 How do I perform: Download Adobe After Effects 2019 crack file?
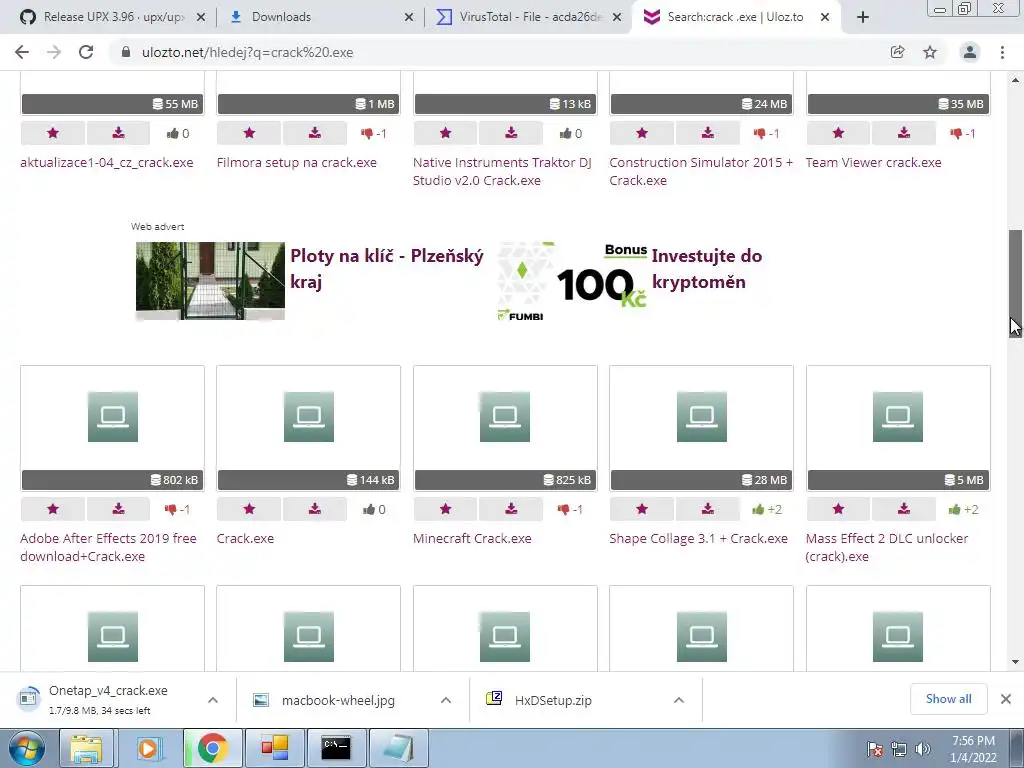118,509
